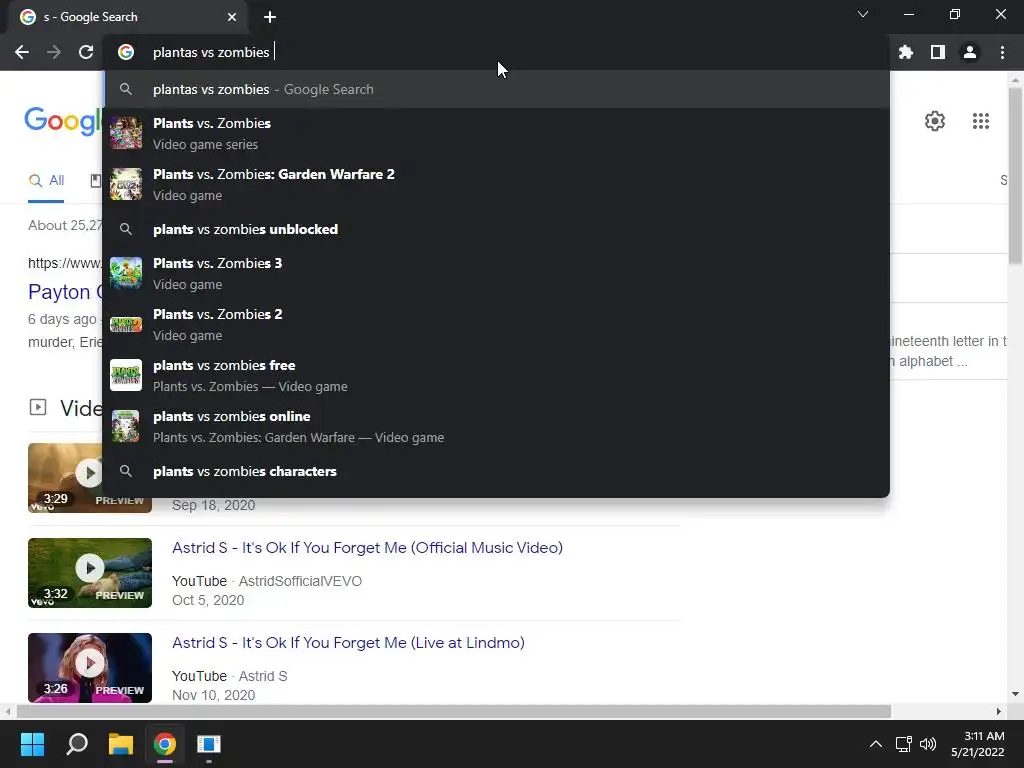Open the network status tray icon
The height and width of the screenshot is (768, 1024).
[x=904, y=744]
